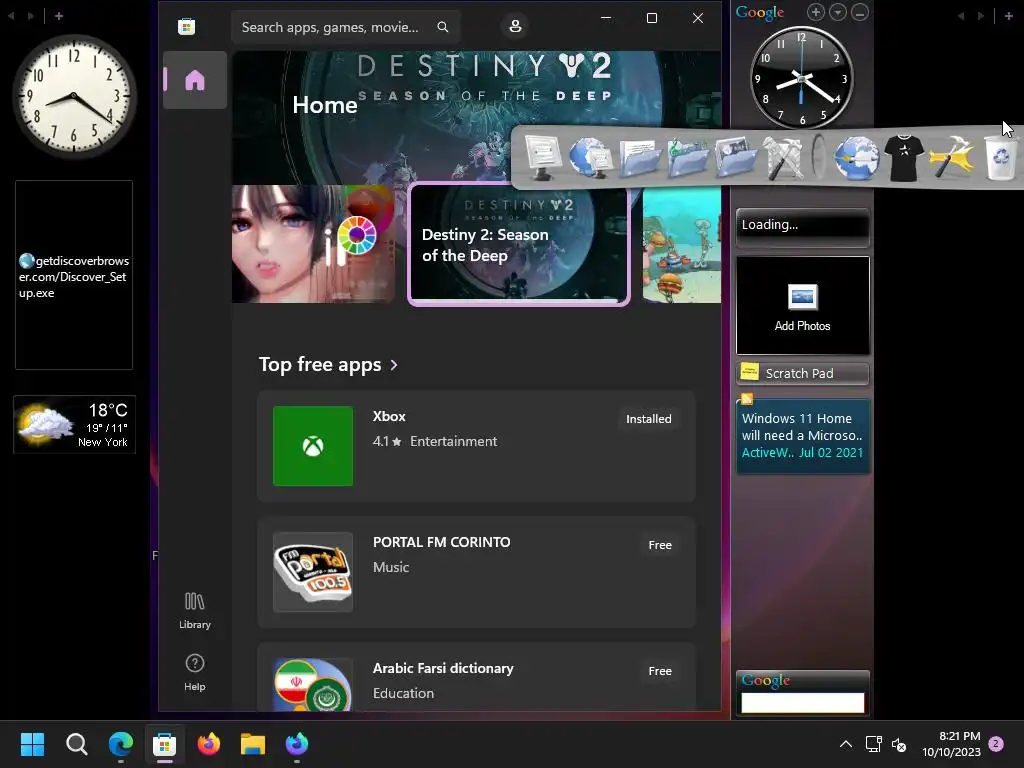Show hidden system tray icons chevron
Screen dimensions: 1024x768
(846, 744)
